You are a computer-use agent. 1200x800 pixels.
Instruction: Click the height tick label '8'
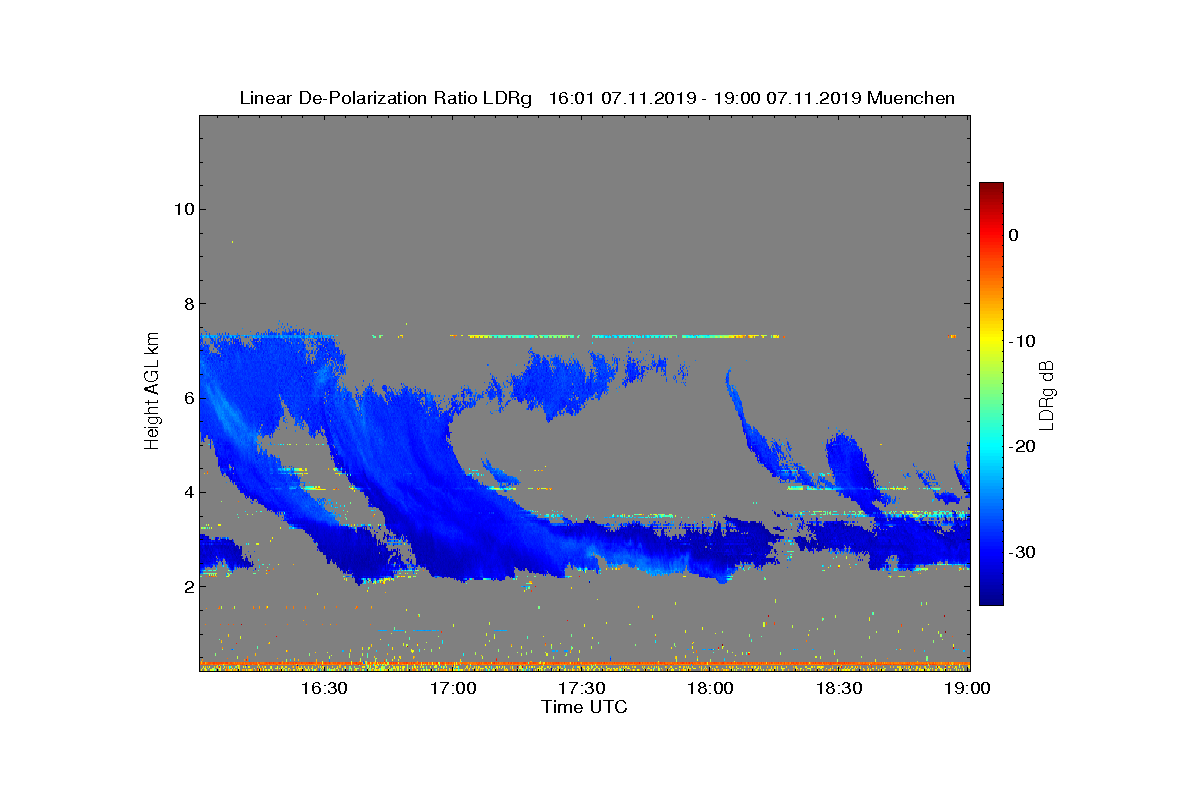(x=188, y=303)
